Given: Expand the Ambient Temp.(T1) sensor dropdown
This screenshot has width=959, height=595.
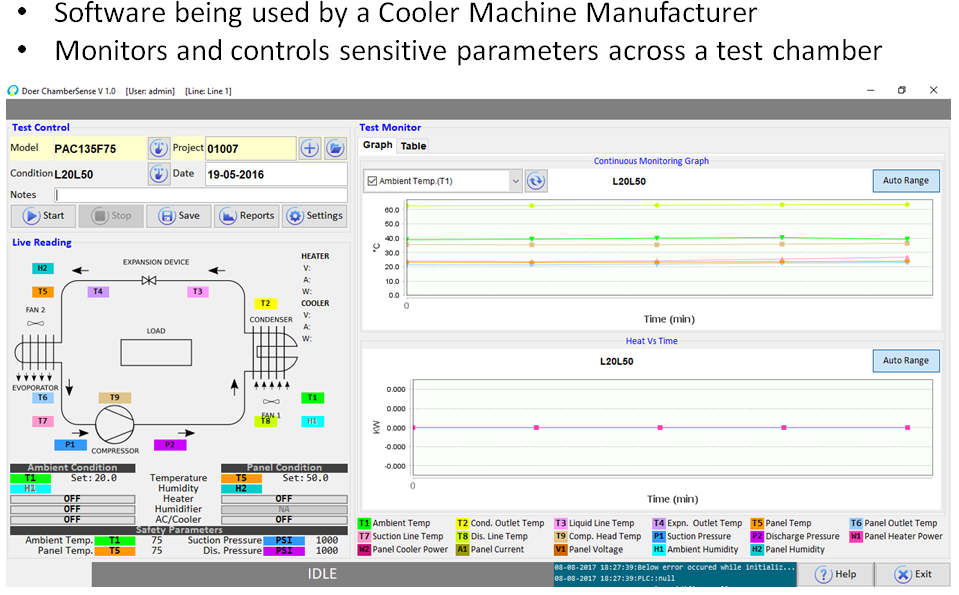Looking at the screenshot, I should [x=516, y=181].
